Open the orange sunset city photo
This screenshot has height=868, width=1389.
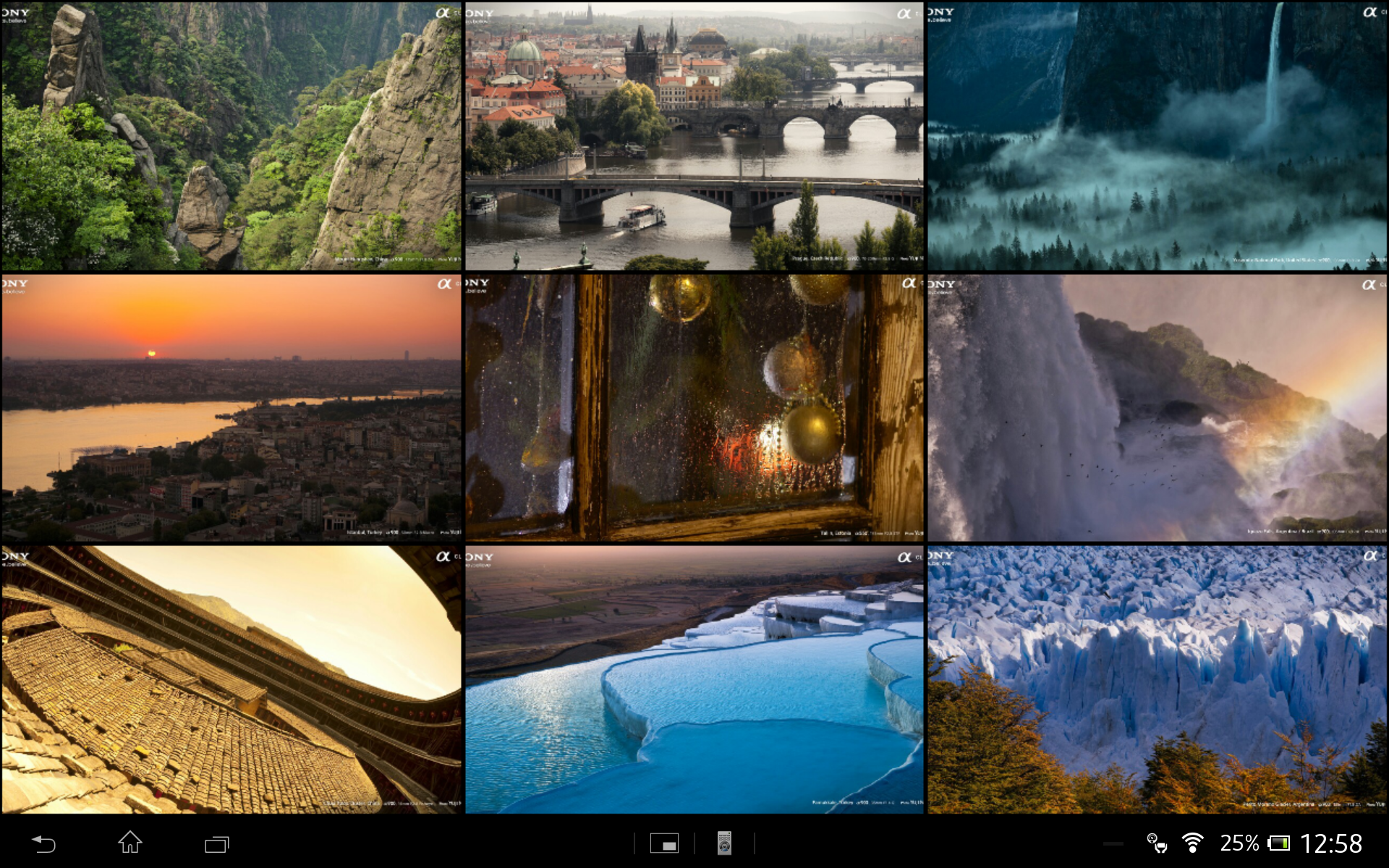point(231,408)
